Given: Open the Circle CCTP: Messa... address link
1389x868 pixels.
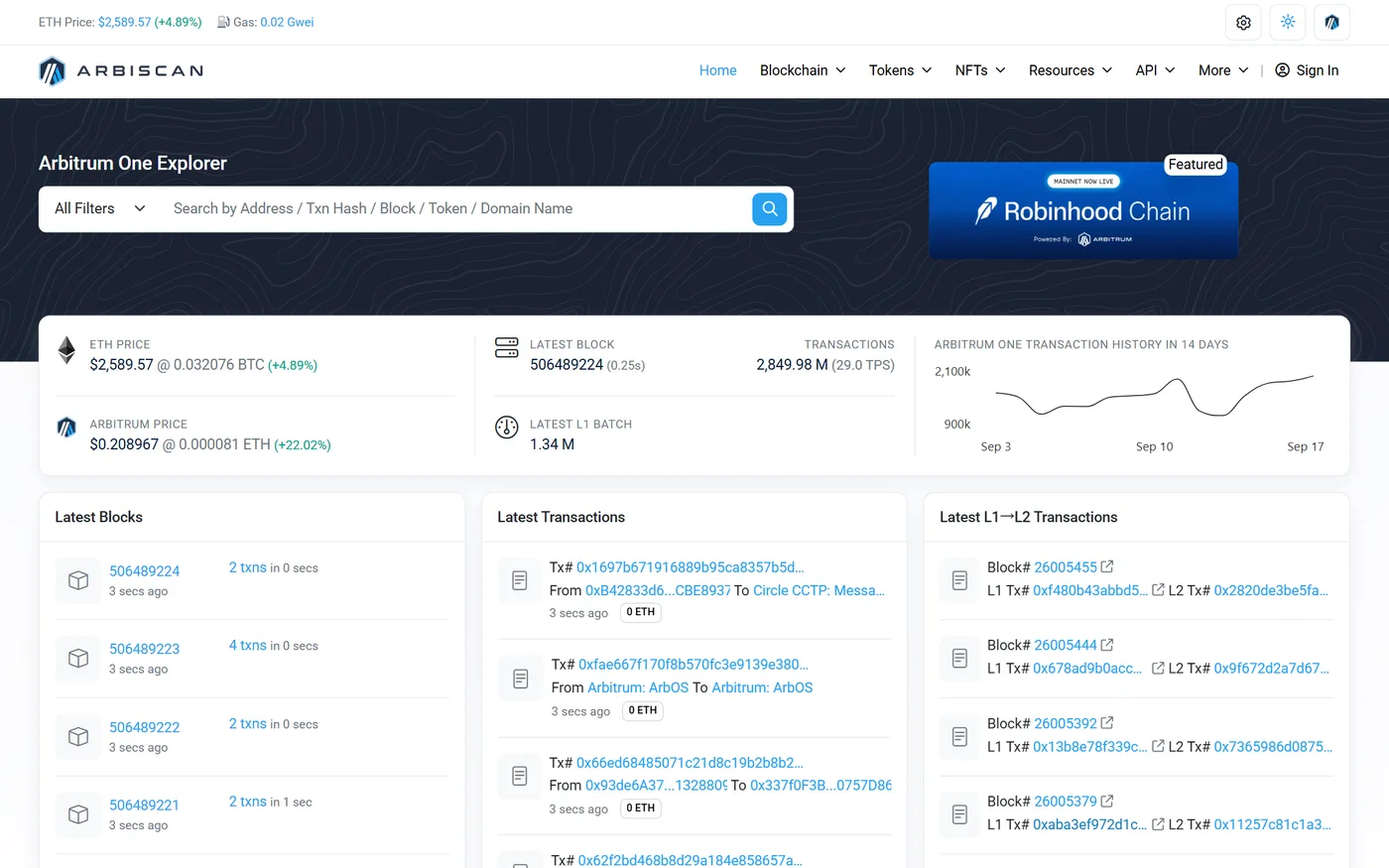Looking at the screenshot, I should (x=819, y=590).
